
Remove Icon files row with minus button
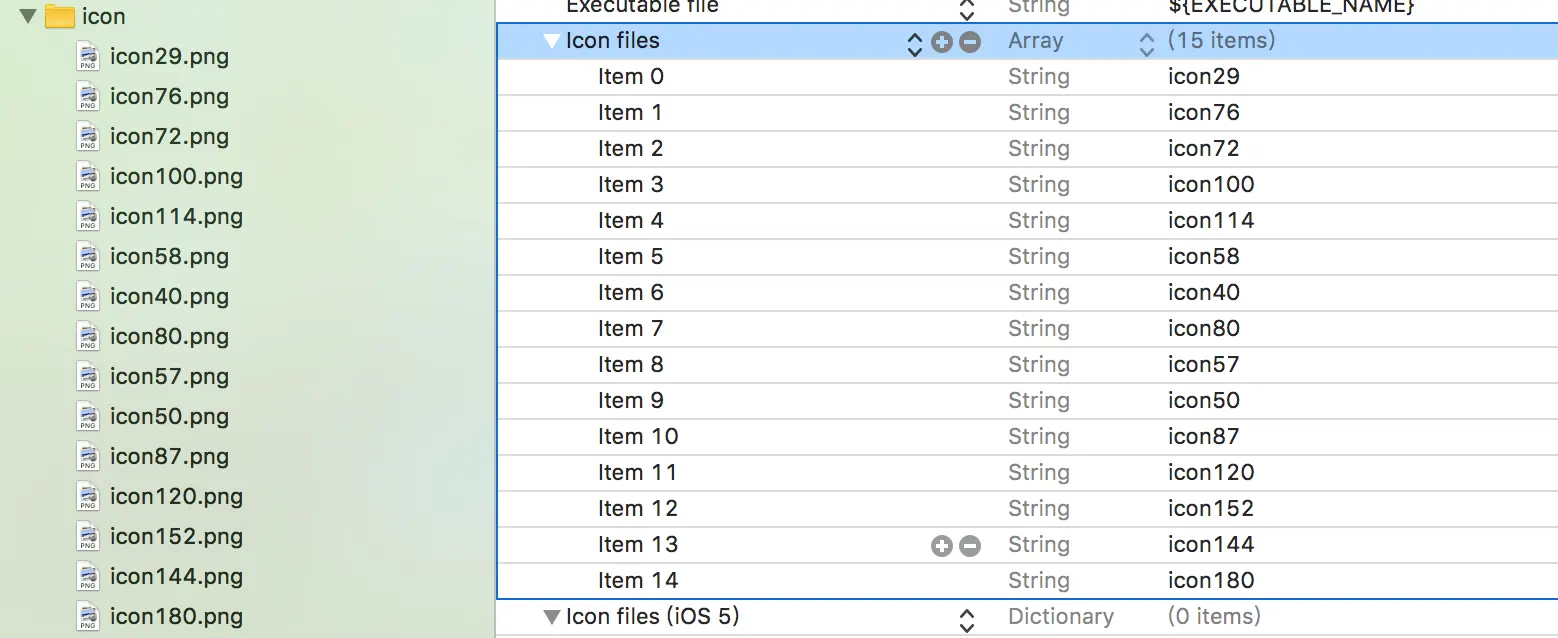(x=969, y=42)
